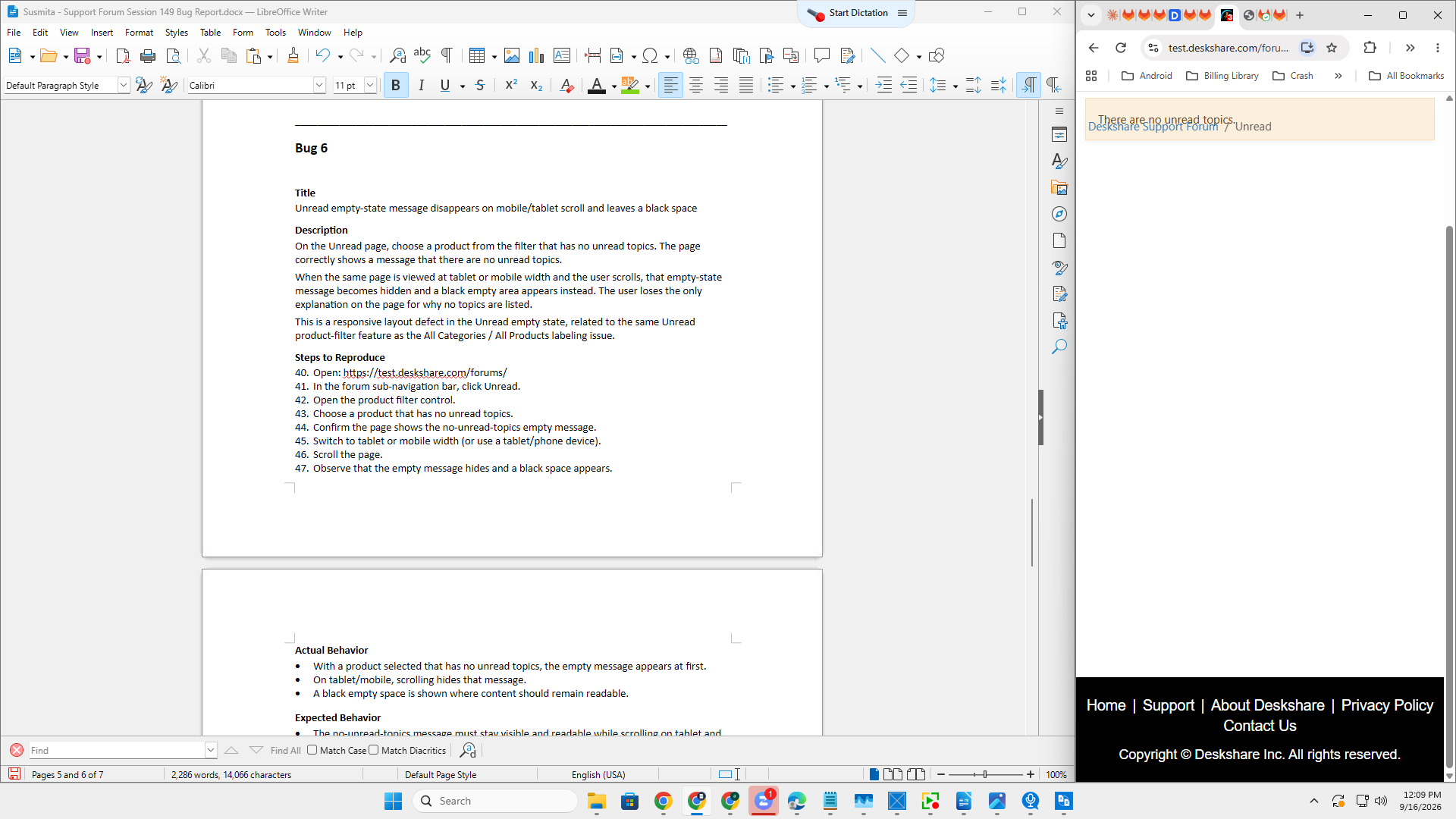
Task: Expand Insert Table dropdown arrow
Action: pos(494,56)
